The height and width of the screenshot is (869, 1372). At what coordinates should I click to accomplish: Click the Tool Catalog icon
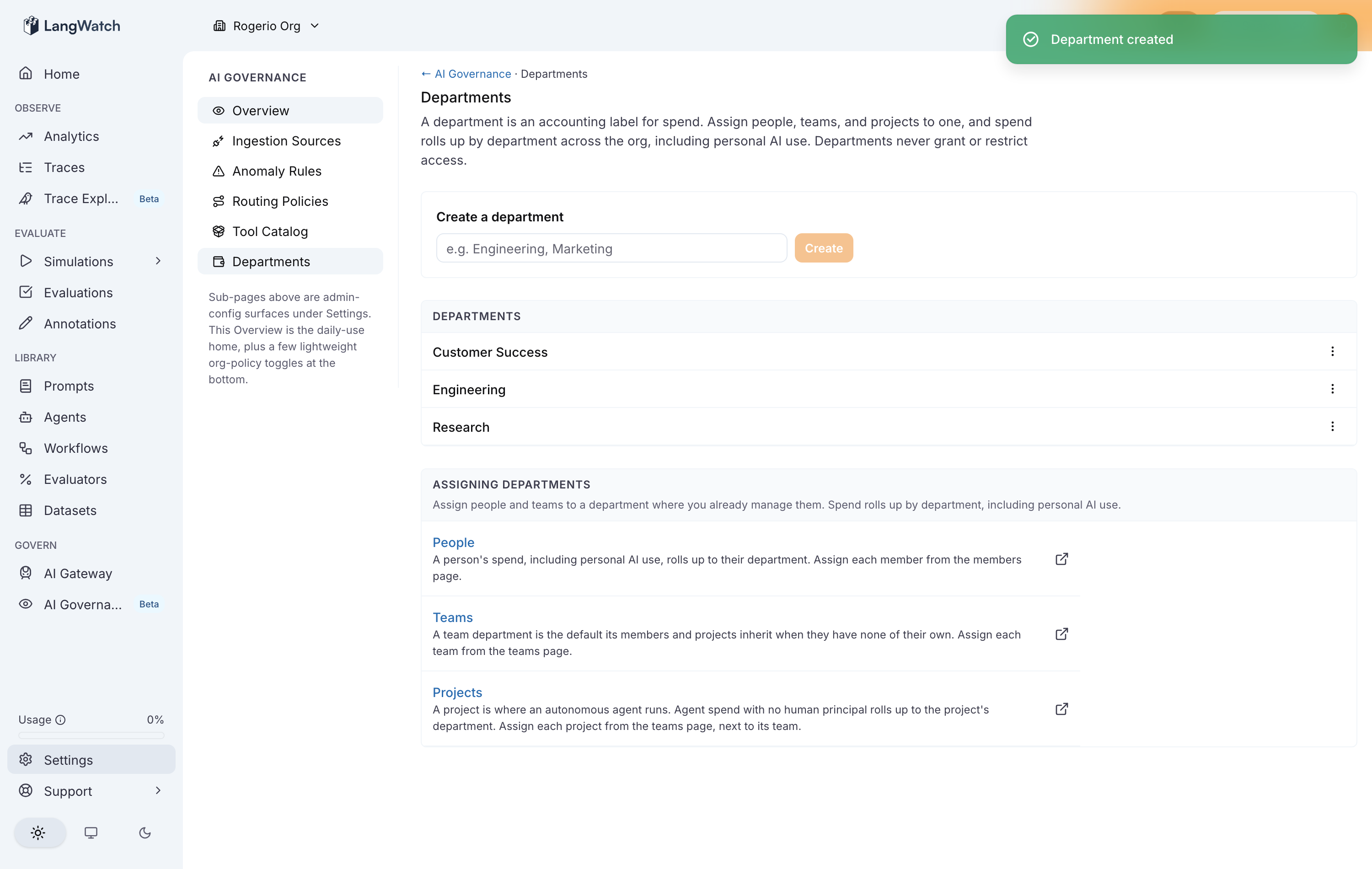[219, 231]
